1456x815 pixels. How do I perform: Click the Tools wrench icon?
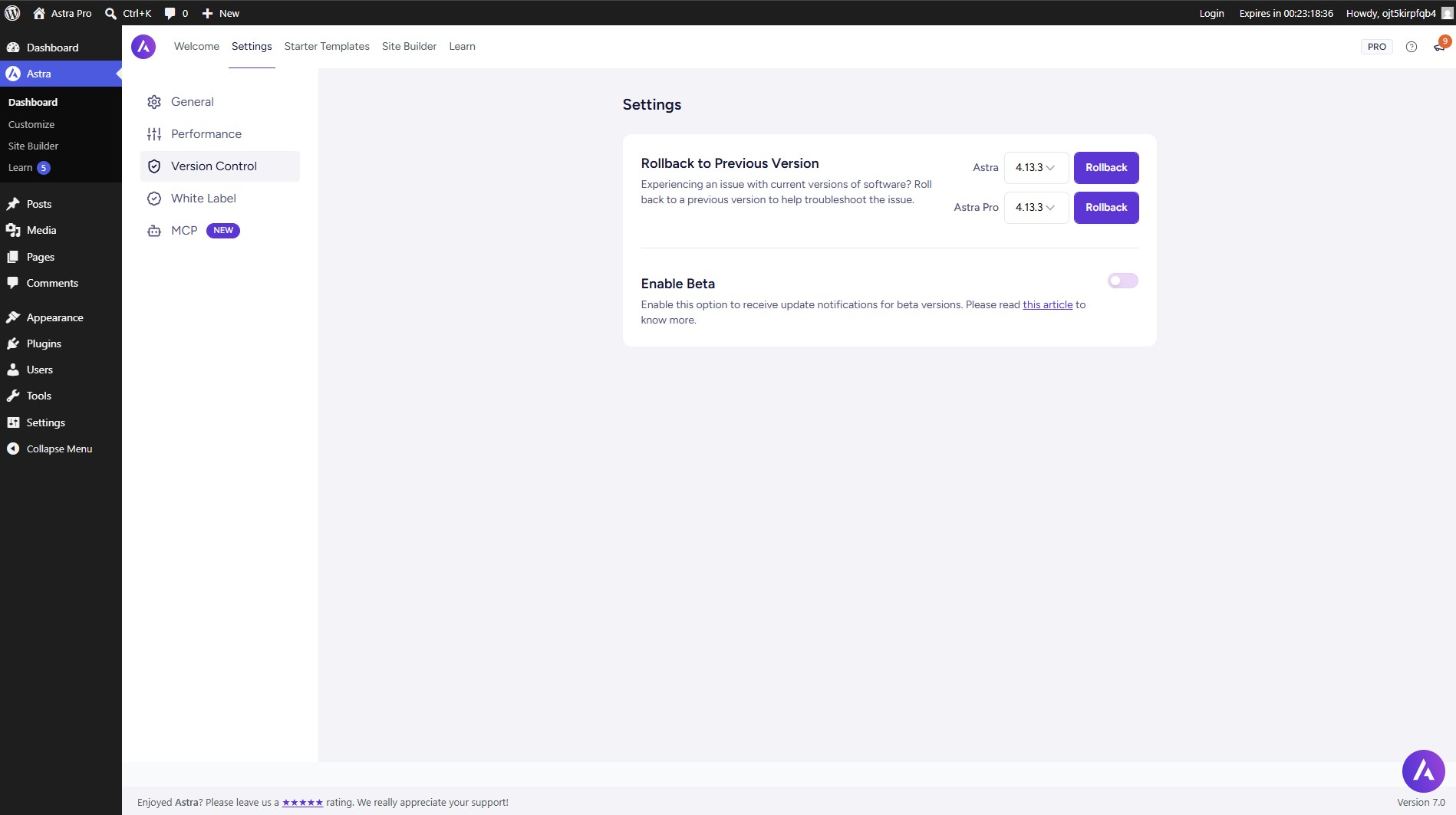13,396
